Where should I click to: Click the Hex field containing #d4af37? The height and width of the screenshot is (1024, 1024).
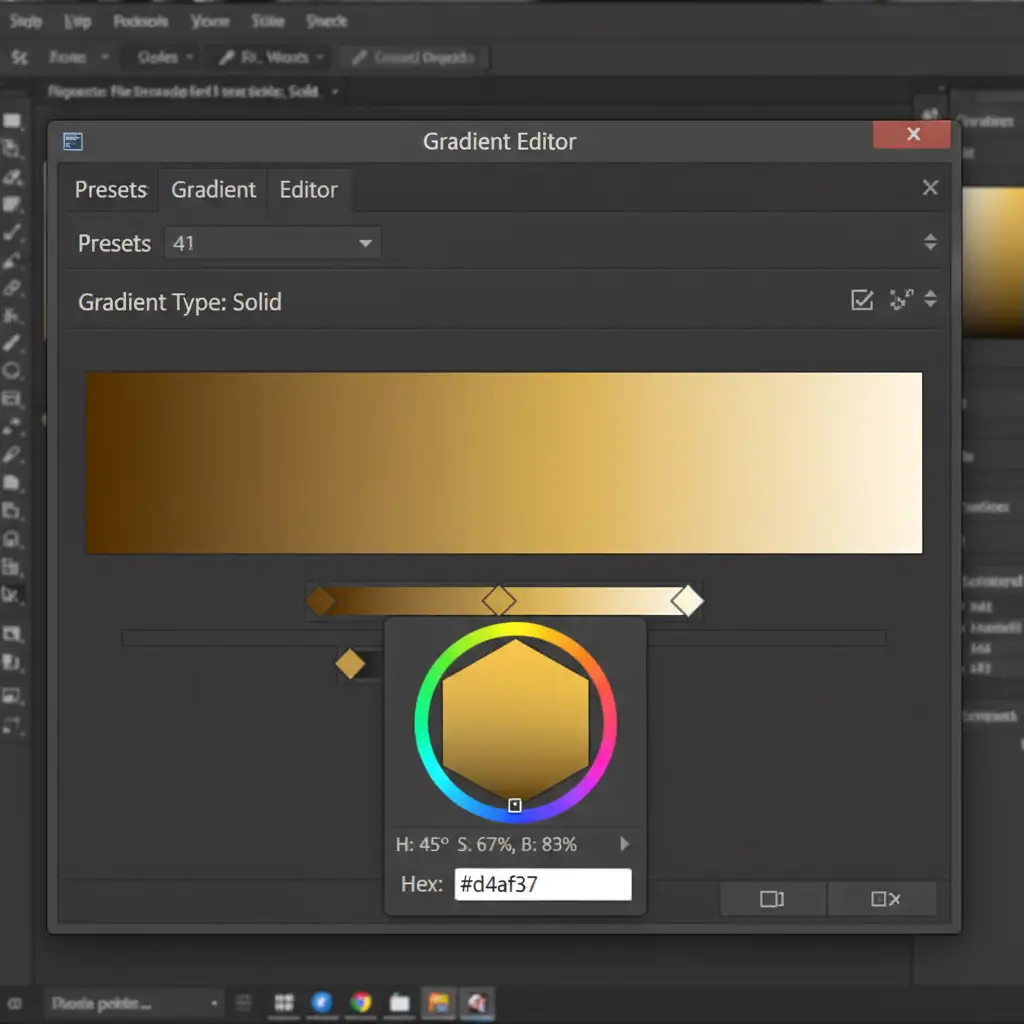[542, 885]
